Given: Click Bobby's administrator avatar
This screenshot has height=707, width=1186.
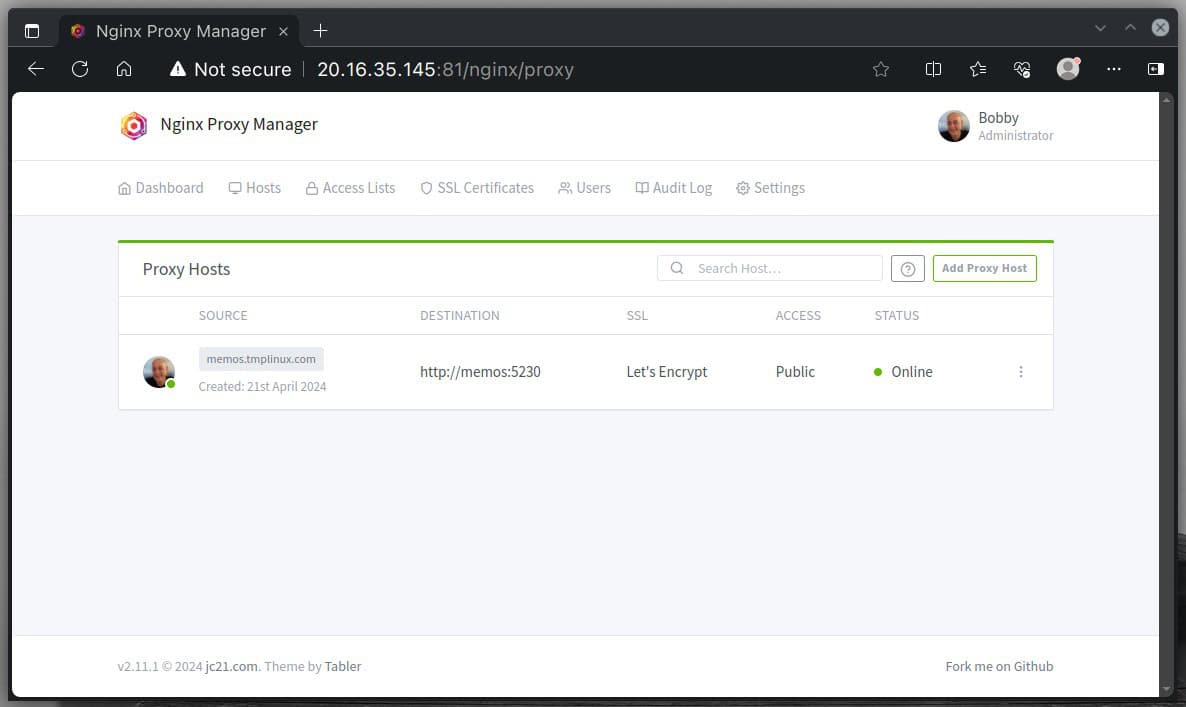Looking at the screenshot, I should tap(953, 125).
